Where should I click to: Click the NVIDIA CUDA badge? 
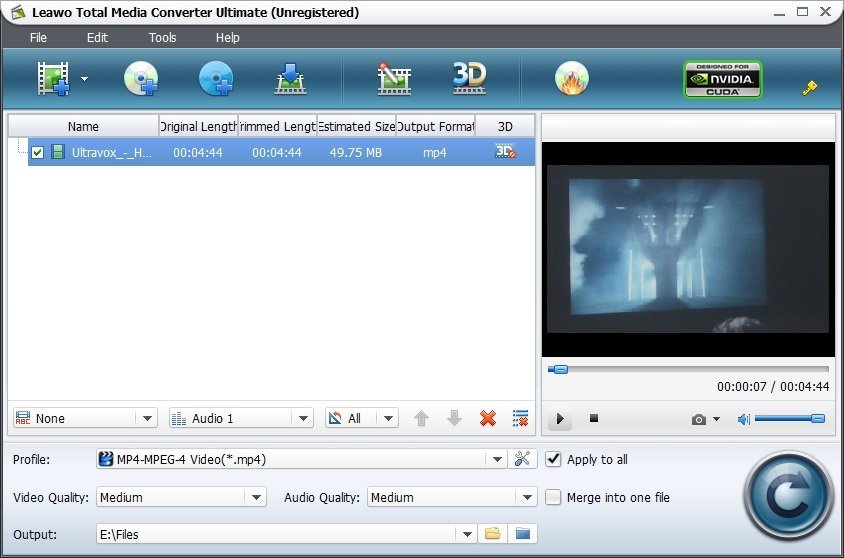722,79
